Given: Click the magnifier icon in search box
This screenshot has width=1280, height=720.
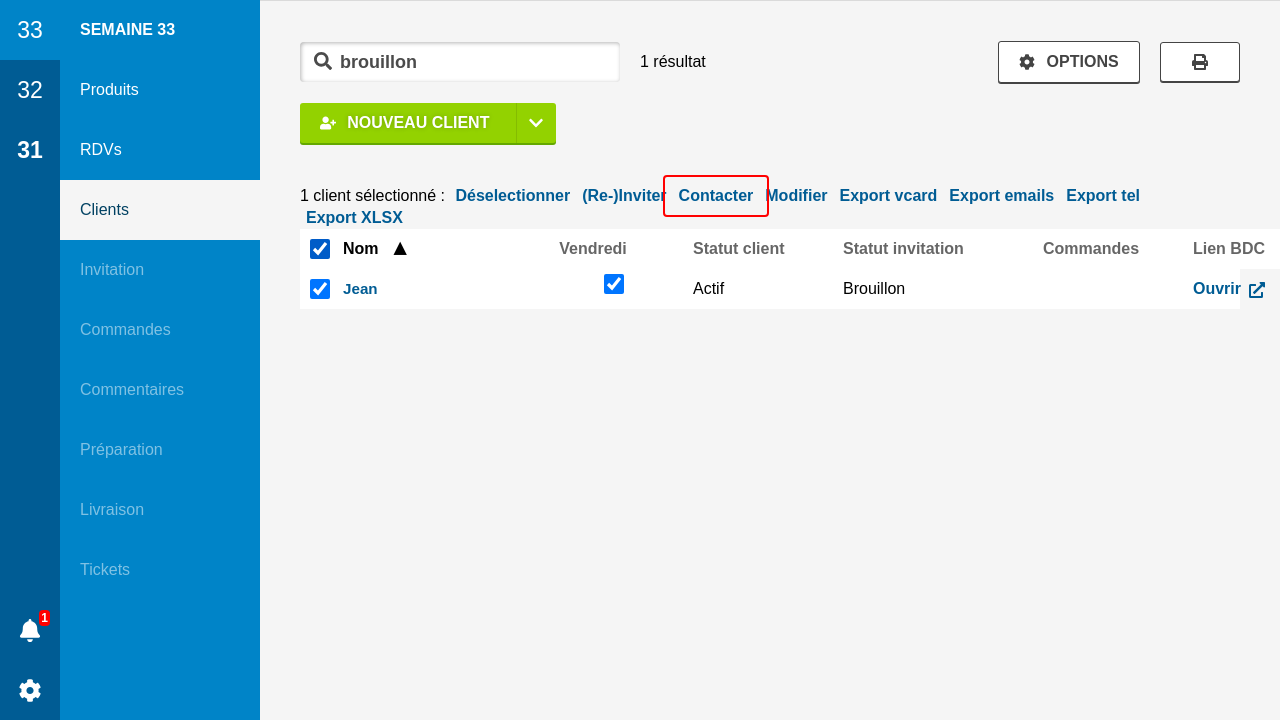Looking at the screenshot, I should coord(323,61).
